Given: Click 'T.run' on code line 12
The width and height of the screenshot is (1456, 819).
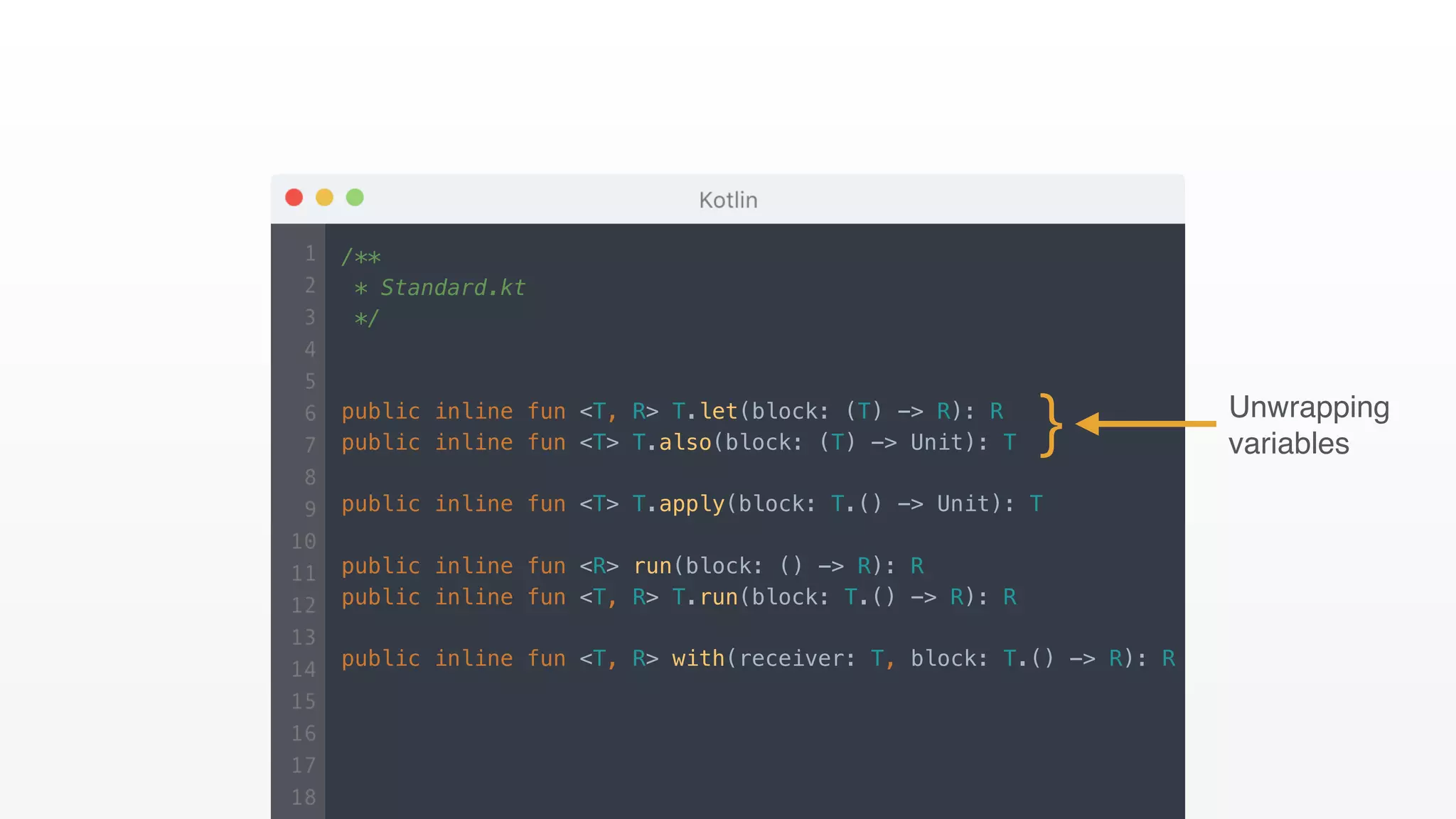Looking at the screenshot, I should tap(705, 597).
